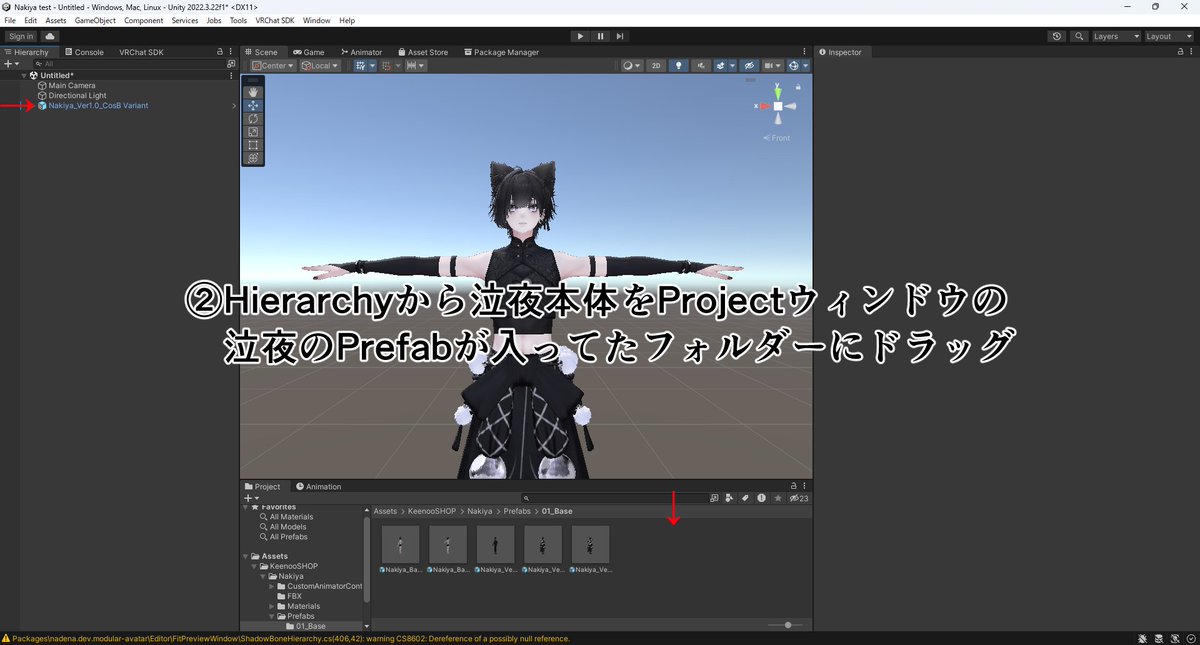Lock the Project panel

[794, 486]
